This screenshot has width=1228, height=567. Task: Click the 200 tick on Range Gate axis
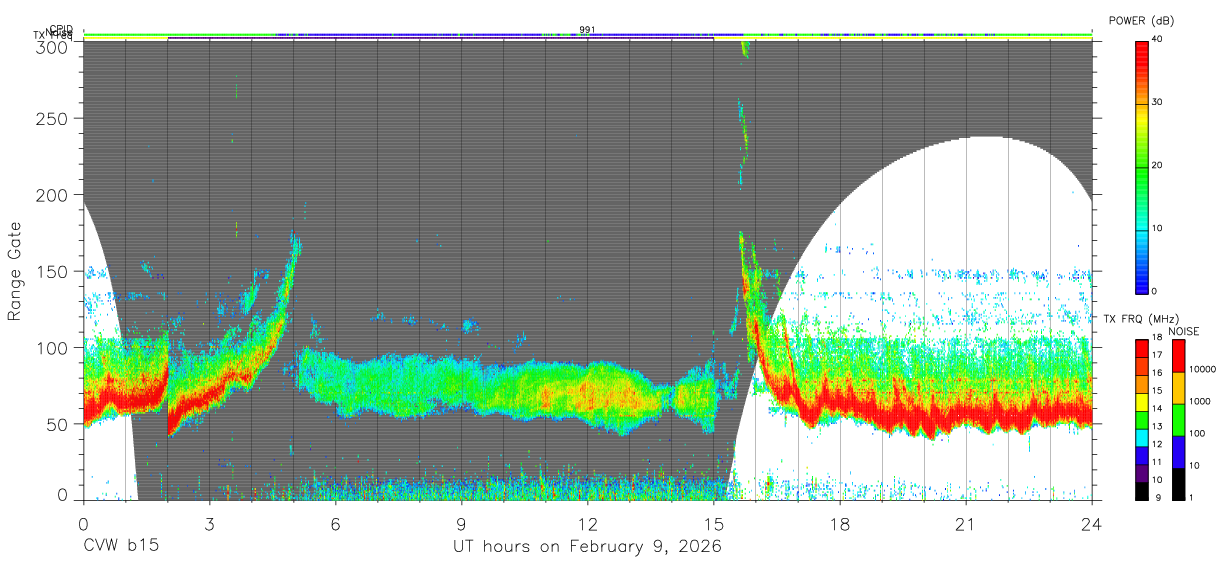(53, 195)
